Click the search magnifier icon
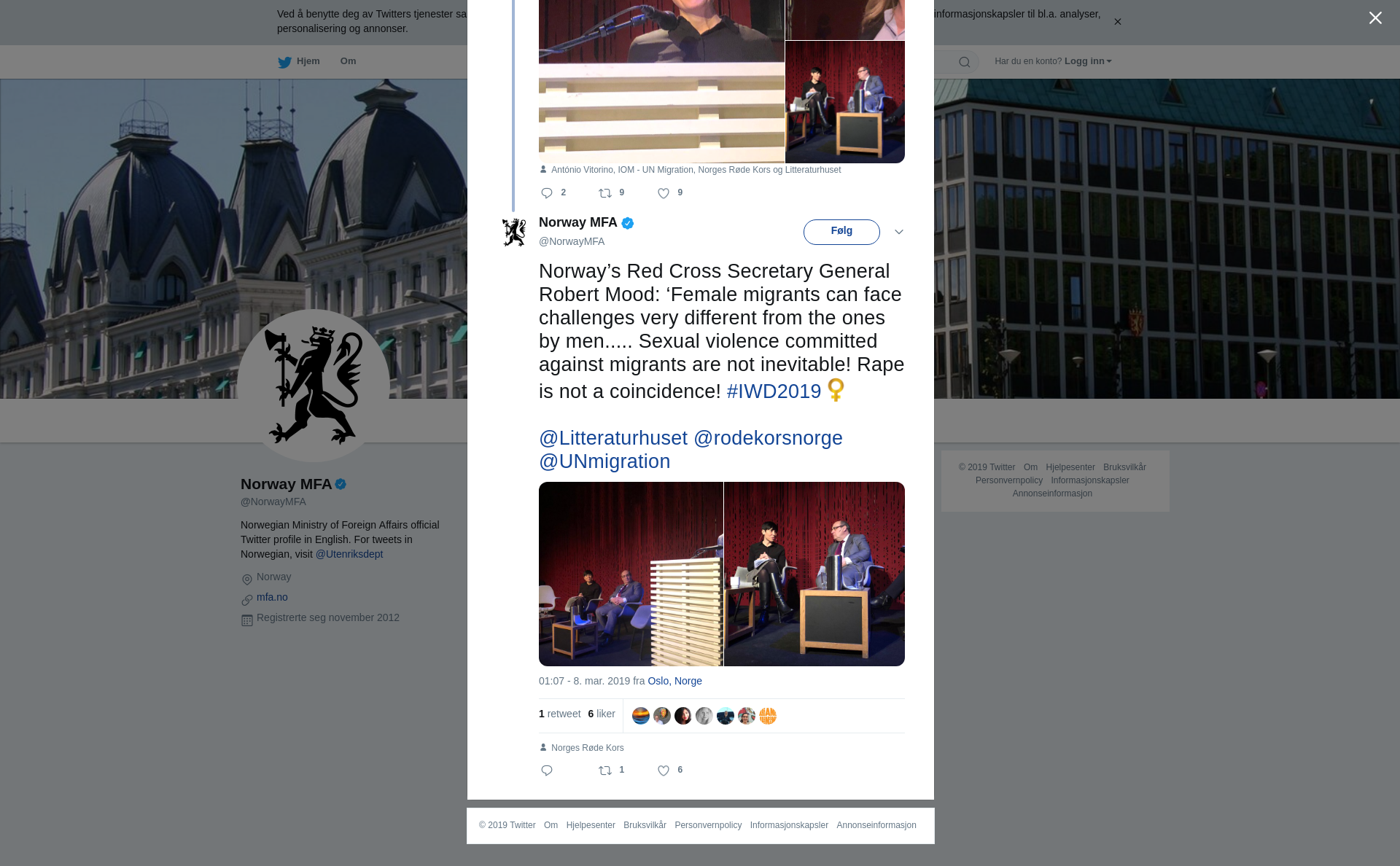 point(965,62)
